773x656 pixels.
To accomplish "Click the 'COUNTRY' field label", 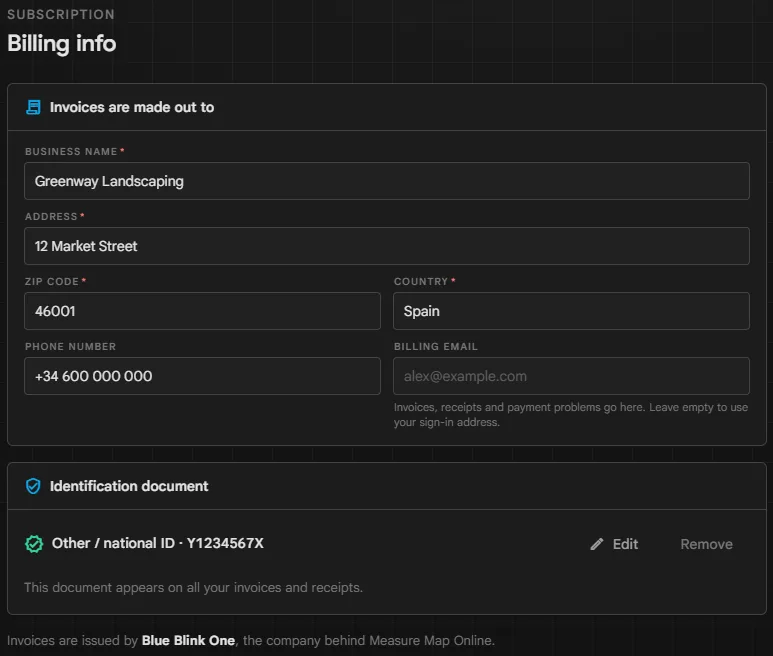I will coord(421,281).
